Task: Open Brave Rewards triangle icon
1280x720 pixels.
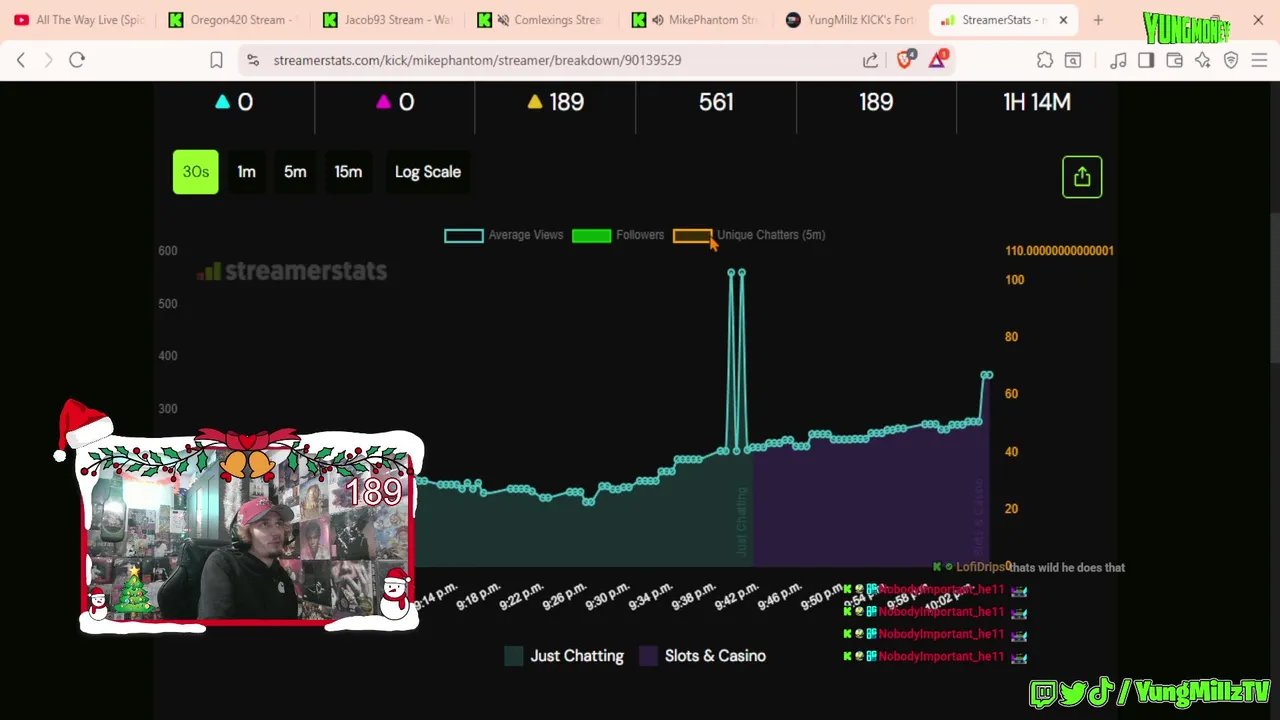Action: pyautogui.click(x=937, y=59)
